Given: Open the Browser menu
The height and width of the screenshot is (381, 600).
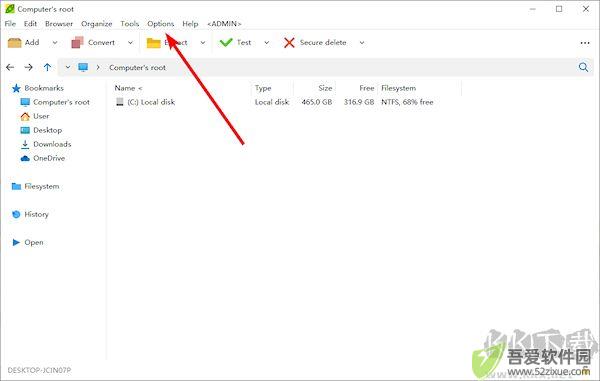Looking at the screenshot, I should click(59, 24).
